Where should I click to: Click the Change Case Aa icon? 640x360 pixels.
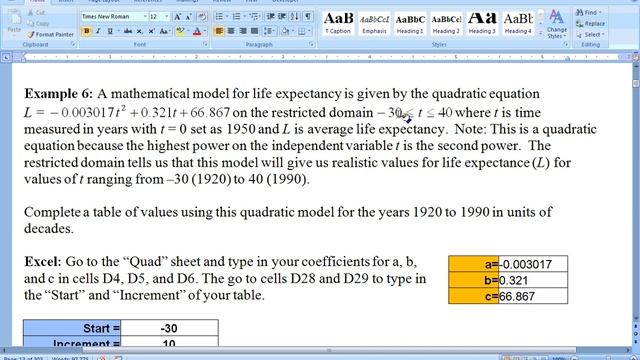click(164, 31)
